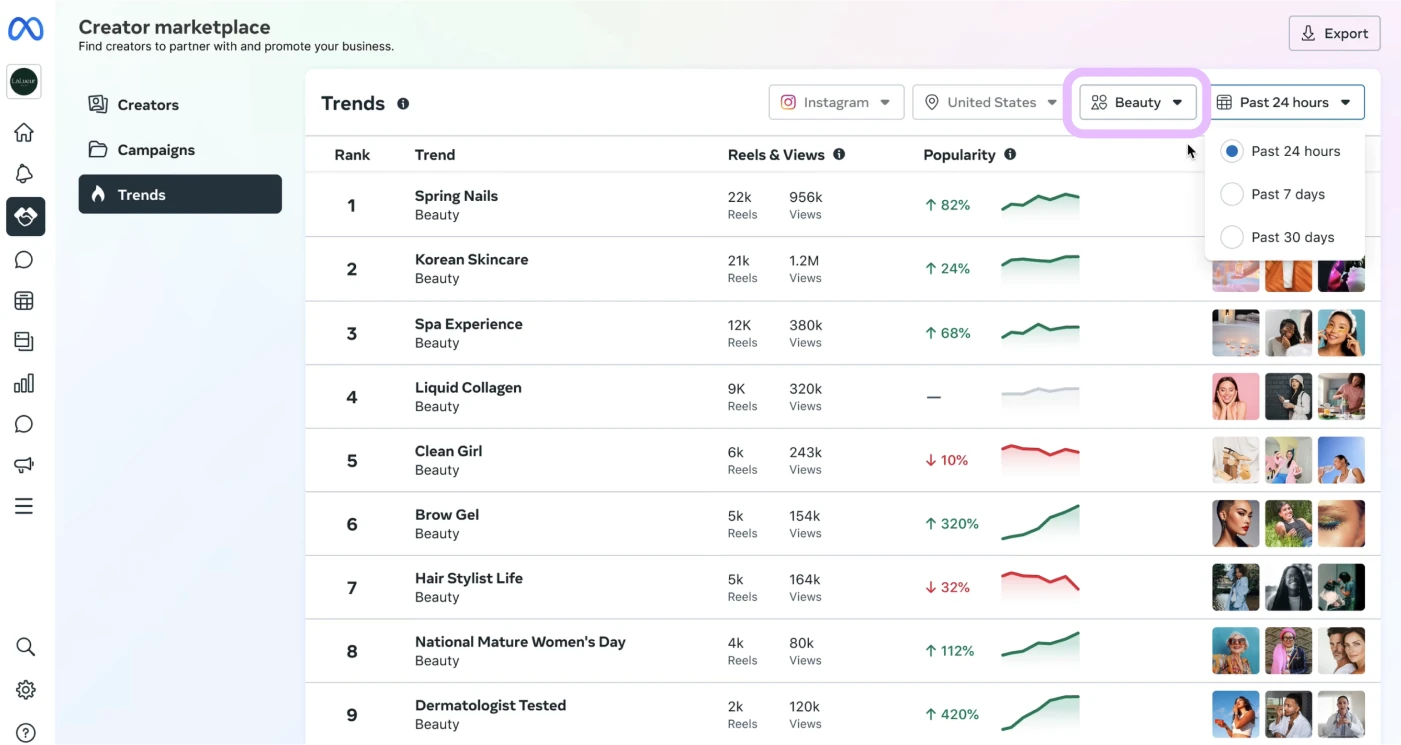
Task: Click the Meta logo icon
Action: (x=25, y=29)
